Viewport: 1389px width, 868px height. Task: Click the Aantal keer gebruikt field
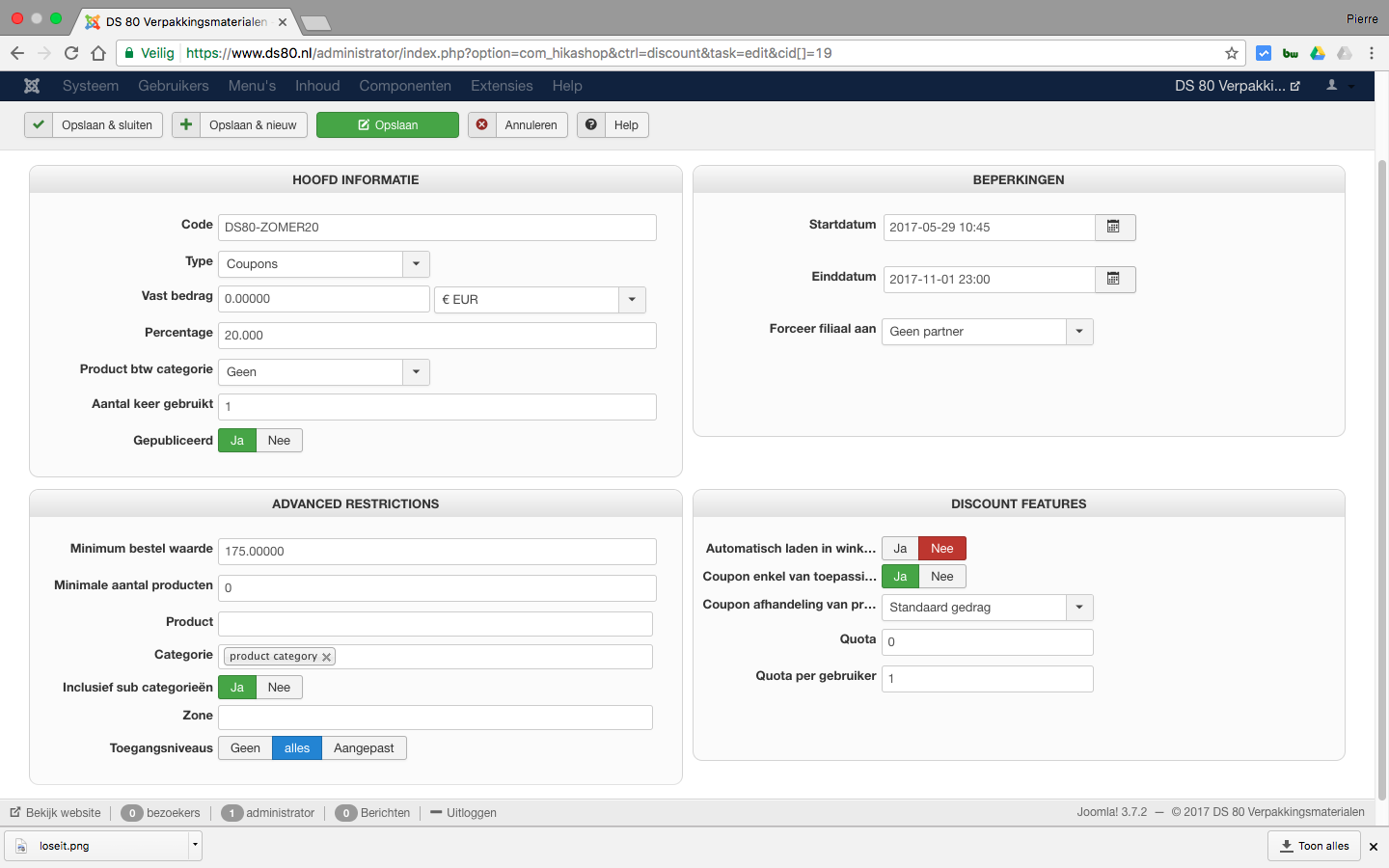point(437,407)
